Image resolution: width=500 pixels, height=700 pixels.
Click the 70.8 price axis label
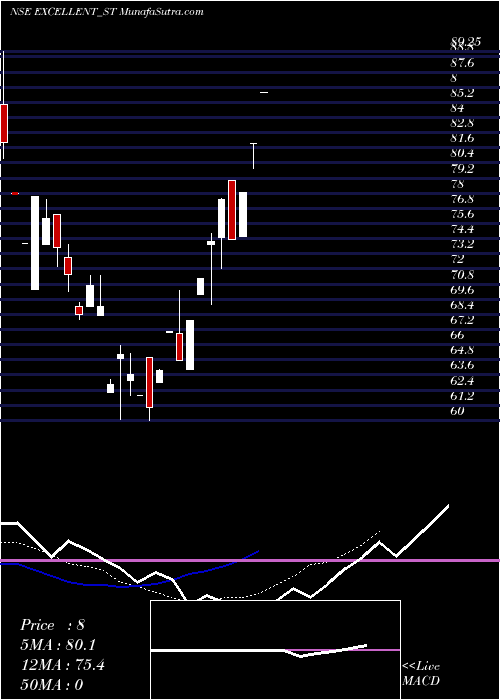(x=462, y=275)
